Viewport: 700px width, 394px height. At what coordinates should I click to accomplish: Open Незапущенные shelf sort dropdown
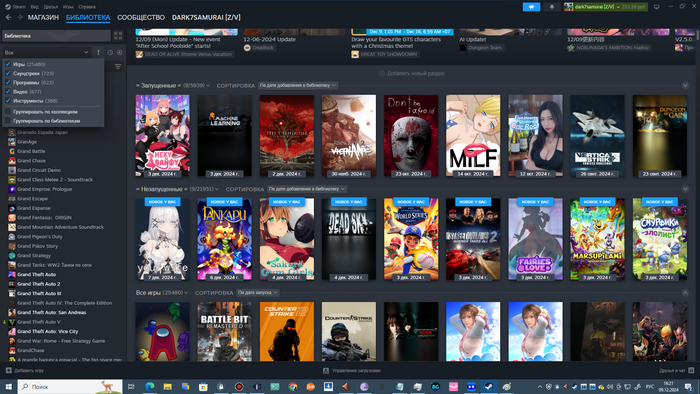(306, 189)
